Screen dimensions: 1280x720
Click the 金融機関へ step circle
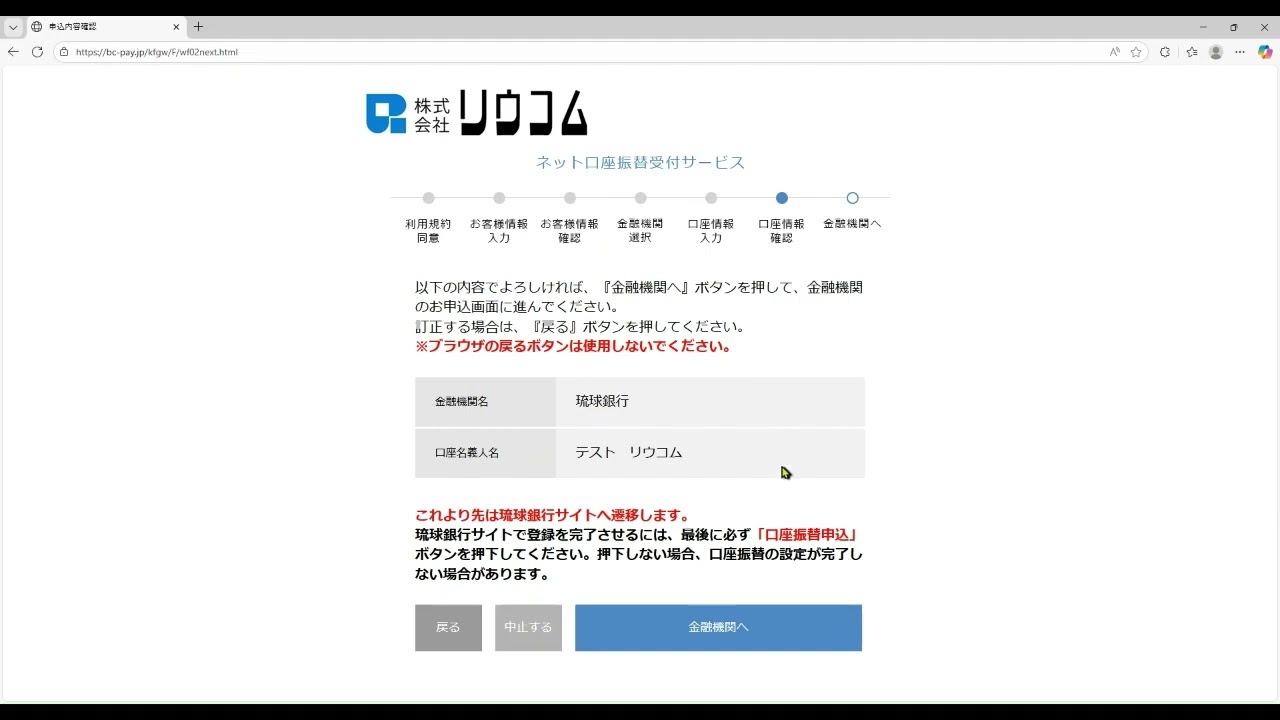click(x=852, y=198)
